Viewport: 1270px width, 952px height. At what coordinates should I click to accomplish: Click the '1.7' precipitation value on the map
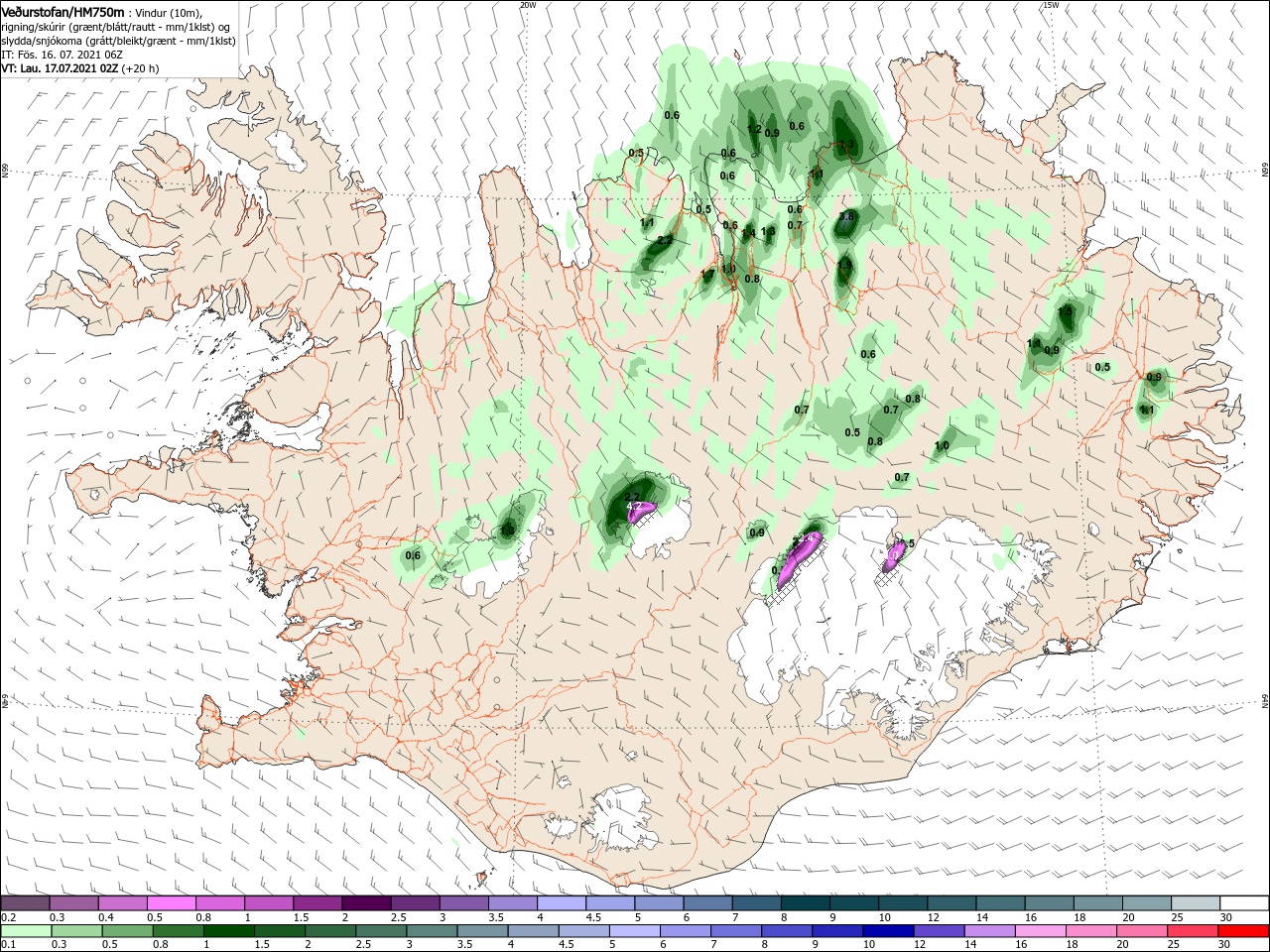click(707, 274)
